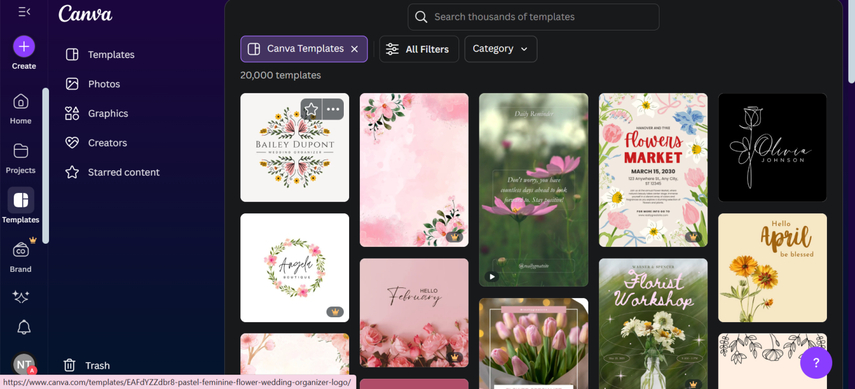Screen dimensions: 855x389
Task: Expand the Category dropdown
Action: tap(501, 49)
